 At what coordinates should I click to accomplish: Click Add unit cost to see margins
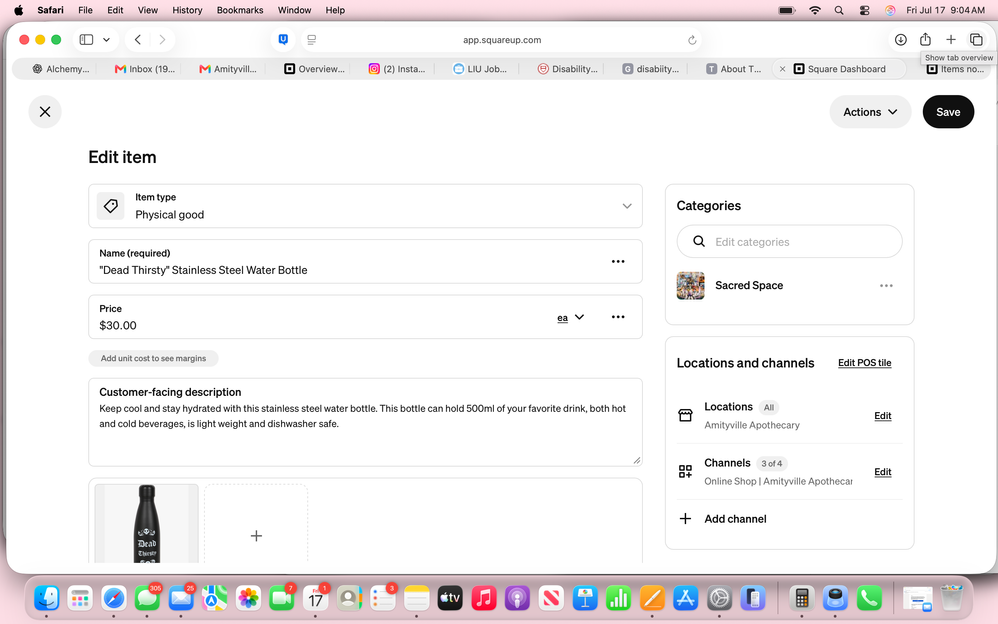(153, 358)
